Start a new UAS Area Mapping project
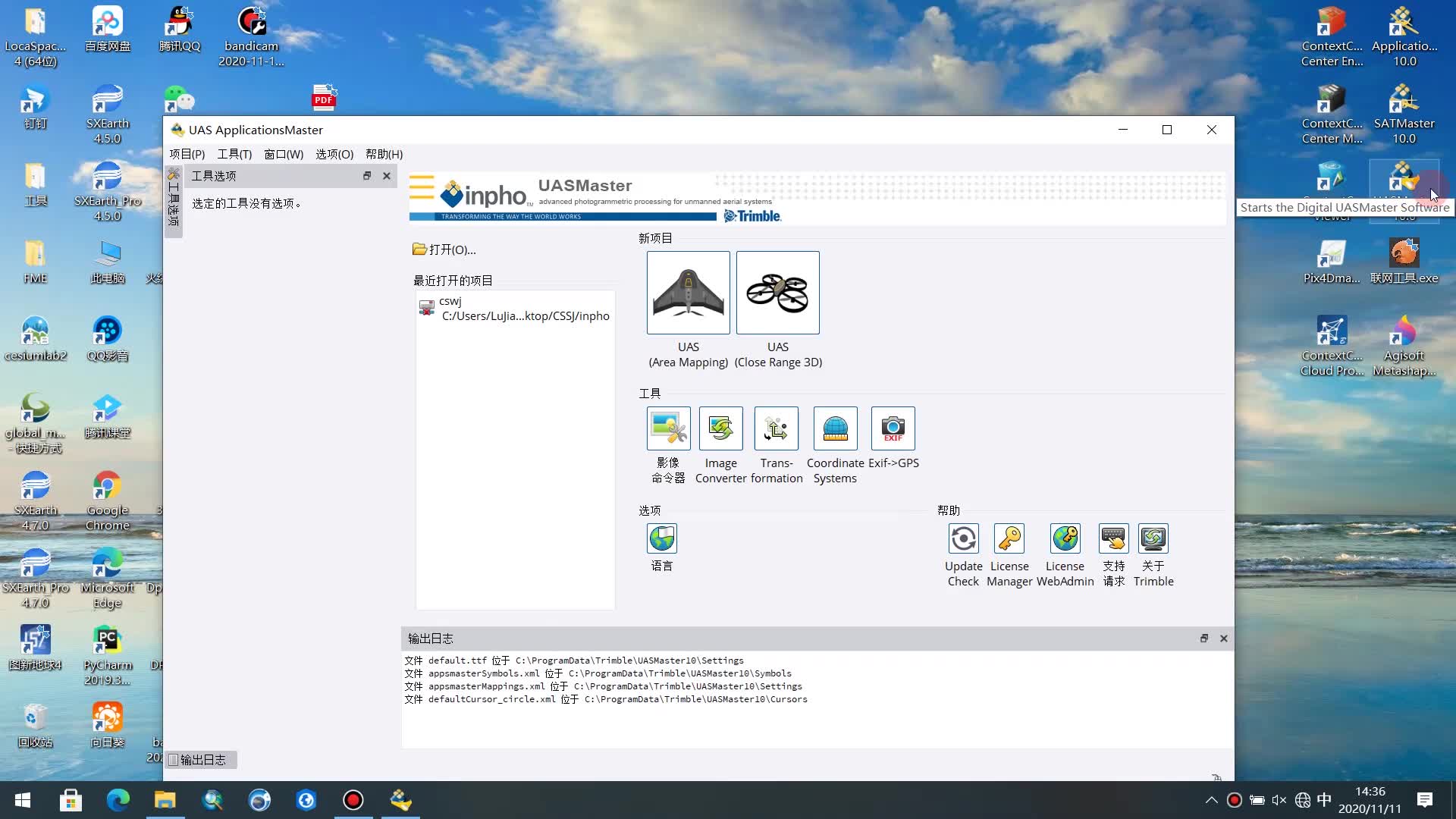 click(688, 293)
